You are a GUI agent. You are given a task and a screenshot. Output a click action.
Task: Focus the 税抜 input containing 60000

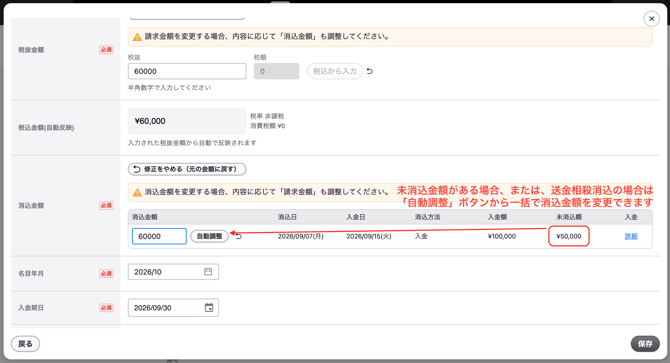tap(187, 71)
